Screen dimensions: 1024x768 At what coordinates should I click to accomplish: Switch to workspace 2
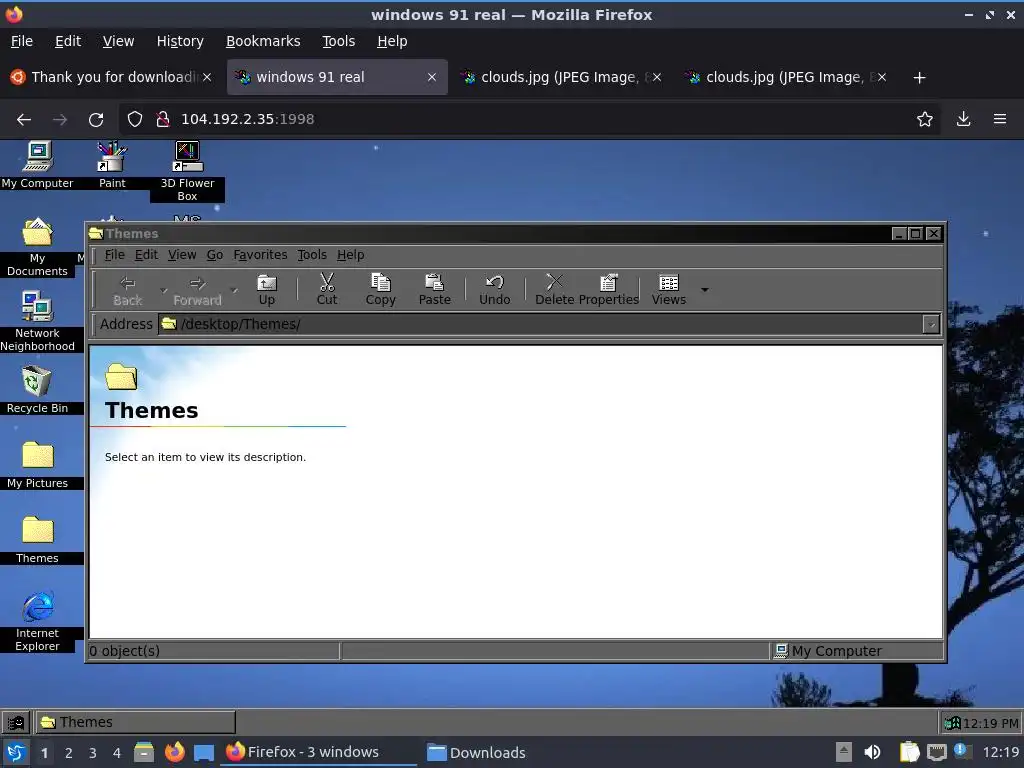click(69, 753)
